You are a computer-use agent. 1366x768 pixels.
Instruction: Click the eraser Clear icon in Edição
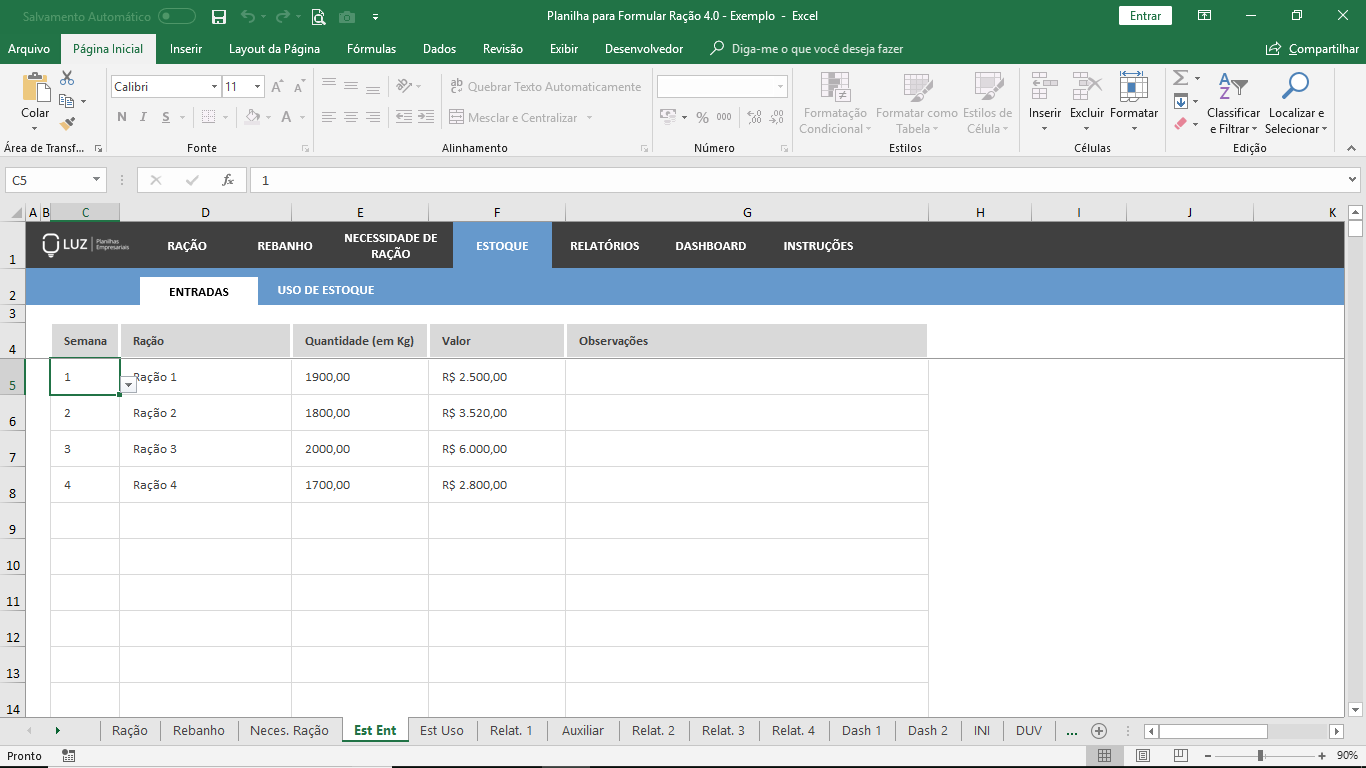[x=1181, y=124]
